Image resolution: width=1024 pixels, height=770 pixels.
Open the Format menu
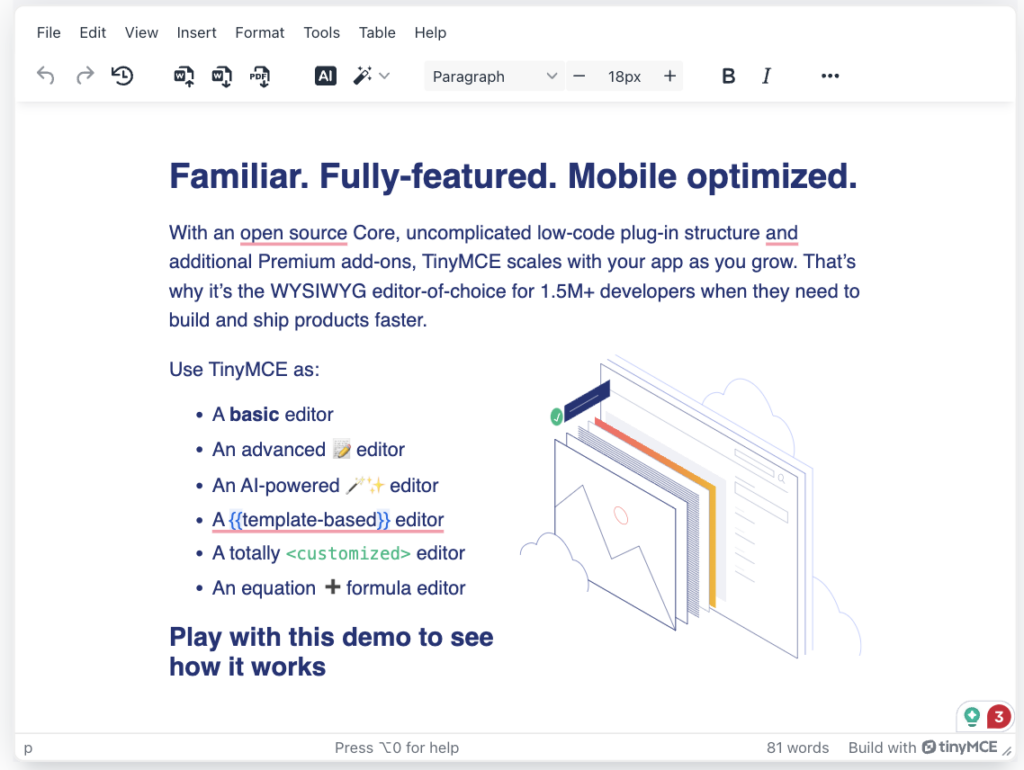point(260,32)
